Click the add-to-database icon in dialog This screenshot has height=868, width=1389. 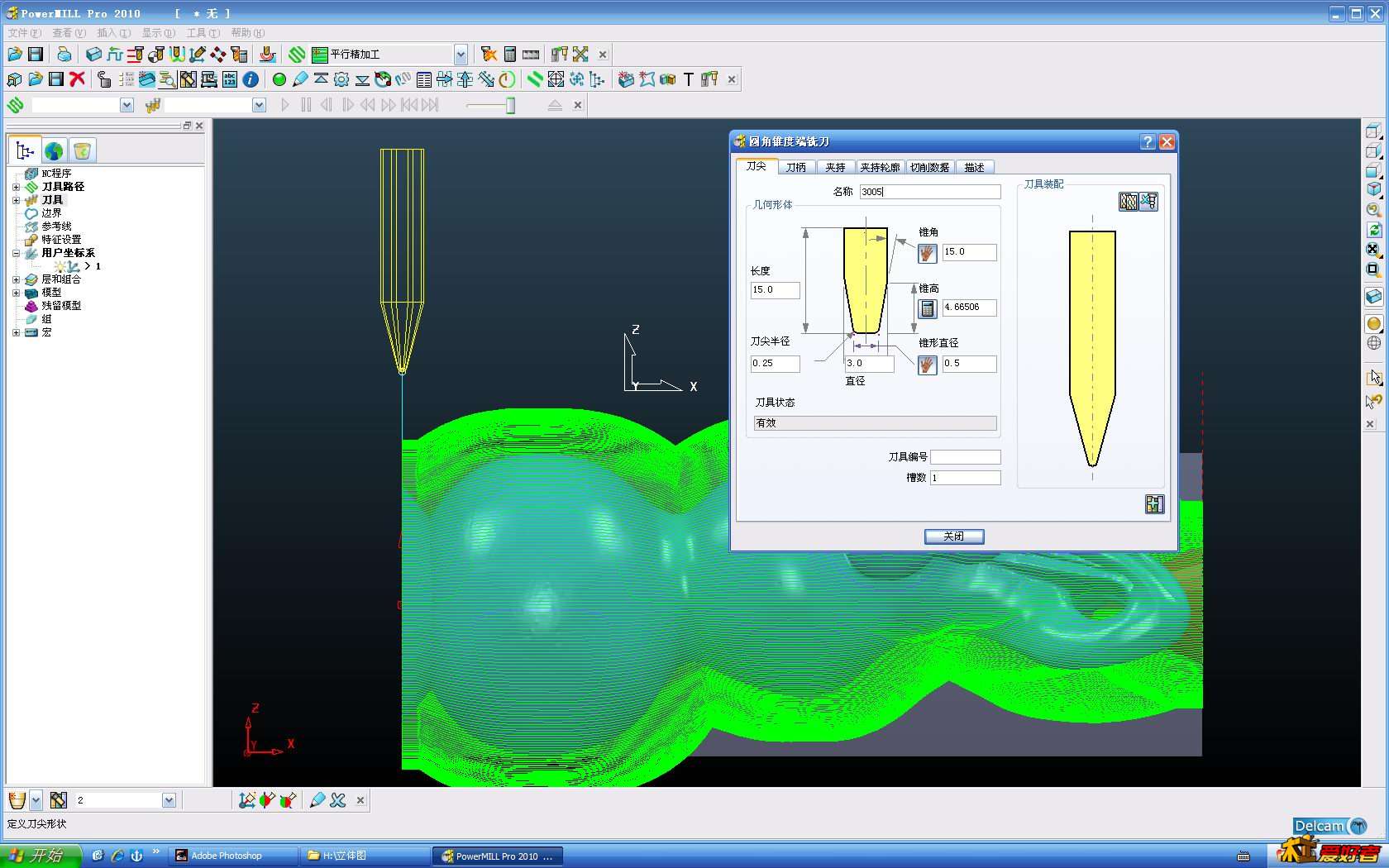click(1155, 504)
